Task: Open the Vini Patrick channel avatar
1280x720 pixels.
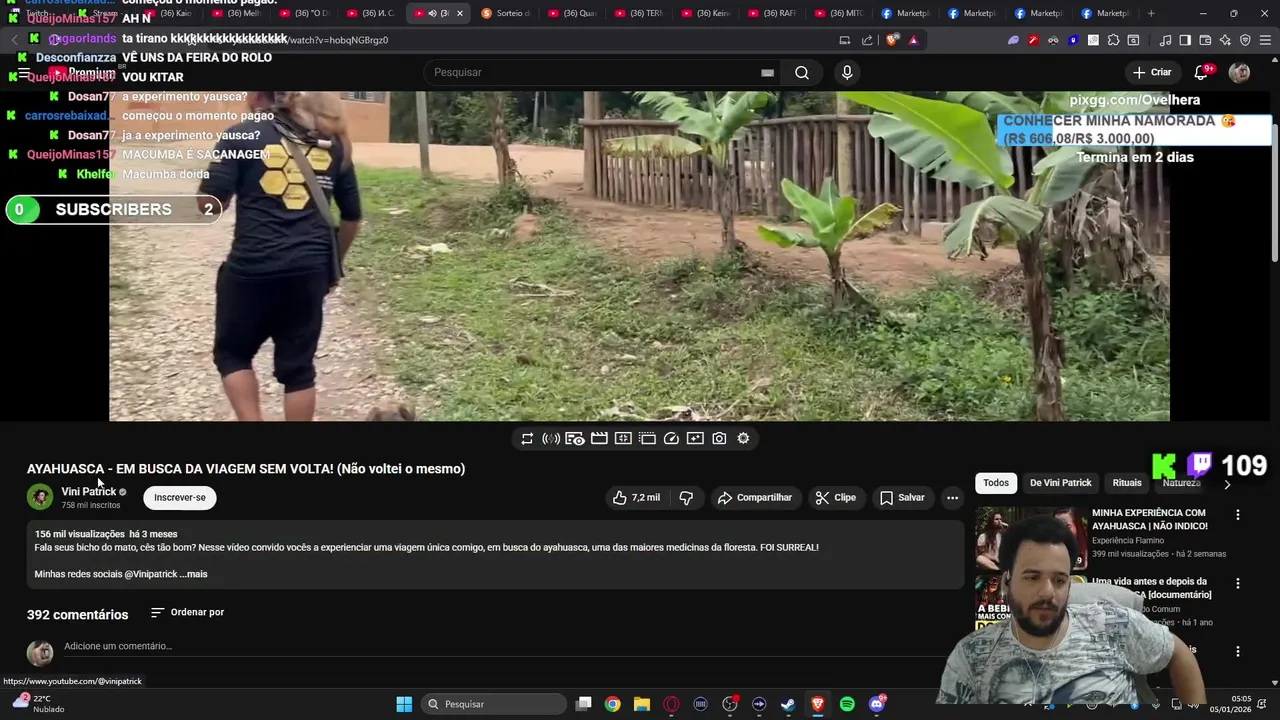Action: click(x=40, y=497)
